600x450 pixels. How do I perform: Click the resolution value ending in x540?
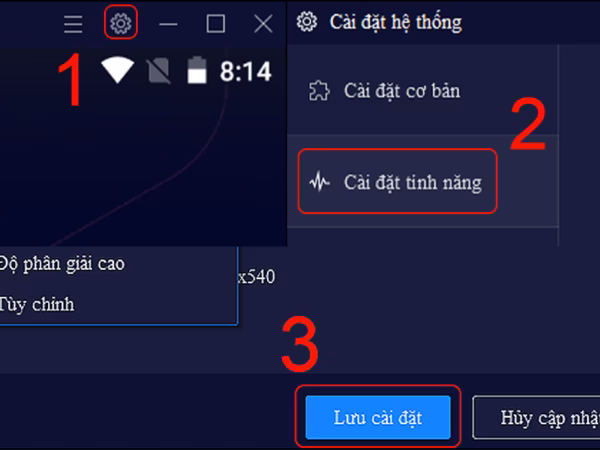[256, 277]
